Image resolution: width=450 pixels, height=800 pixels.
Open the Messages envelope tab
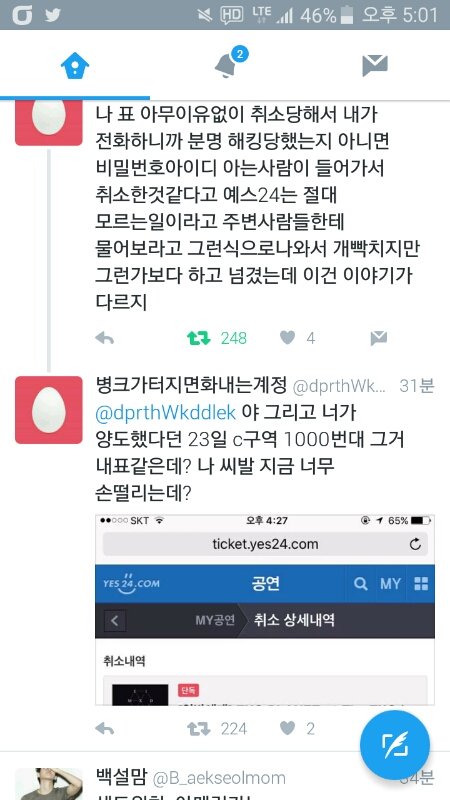click(375, 66)
